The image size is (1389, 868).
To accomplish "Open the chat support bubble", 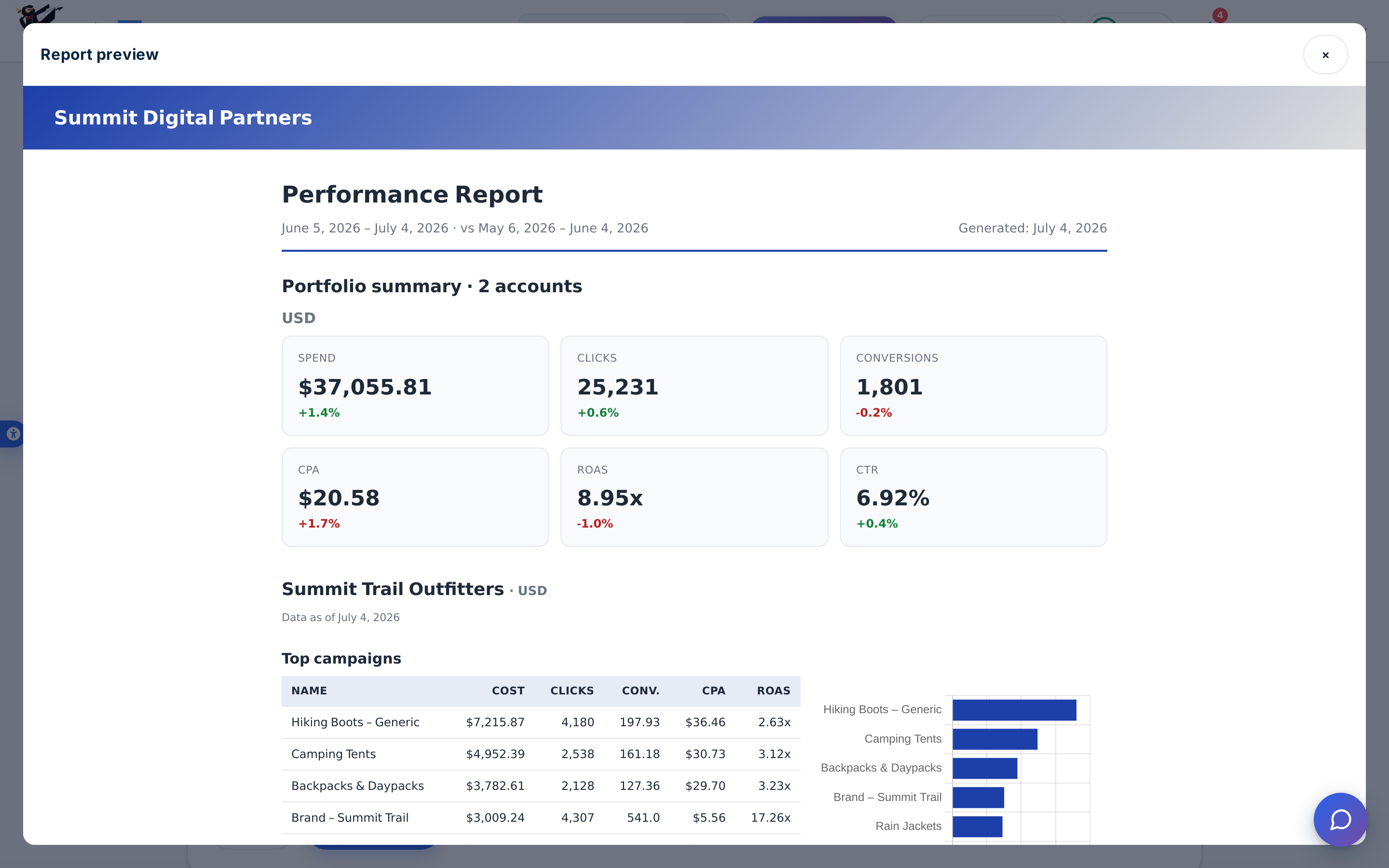I will (1340, 819).
